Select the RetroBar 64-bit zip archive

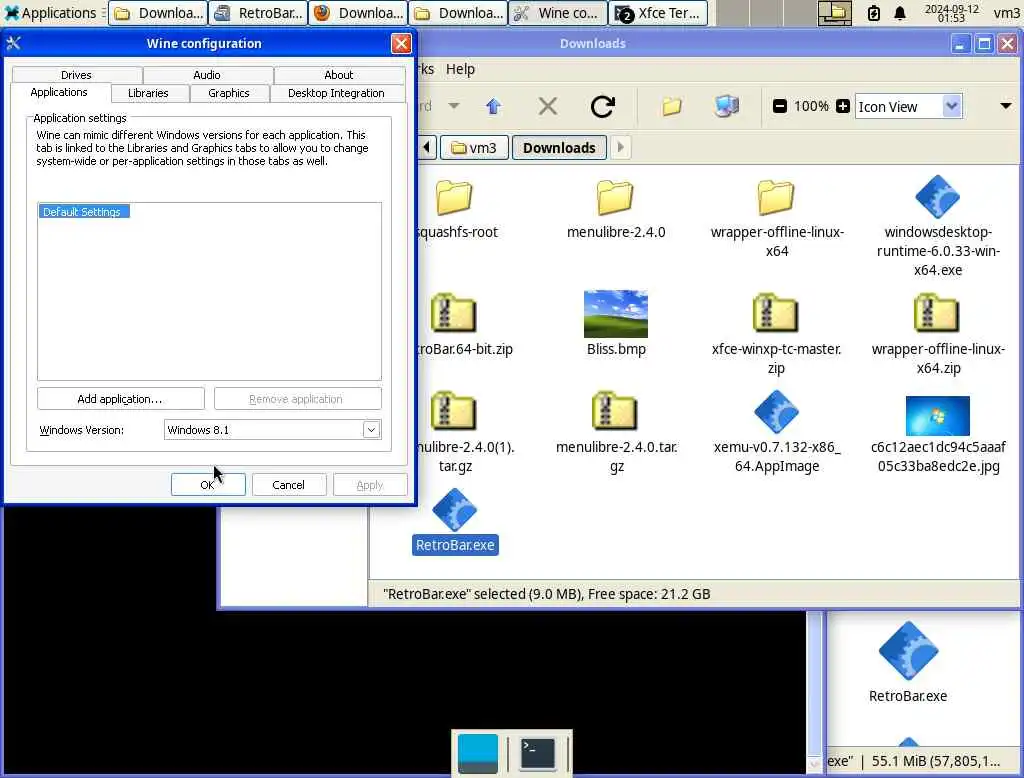454,314
